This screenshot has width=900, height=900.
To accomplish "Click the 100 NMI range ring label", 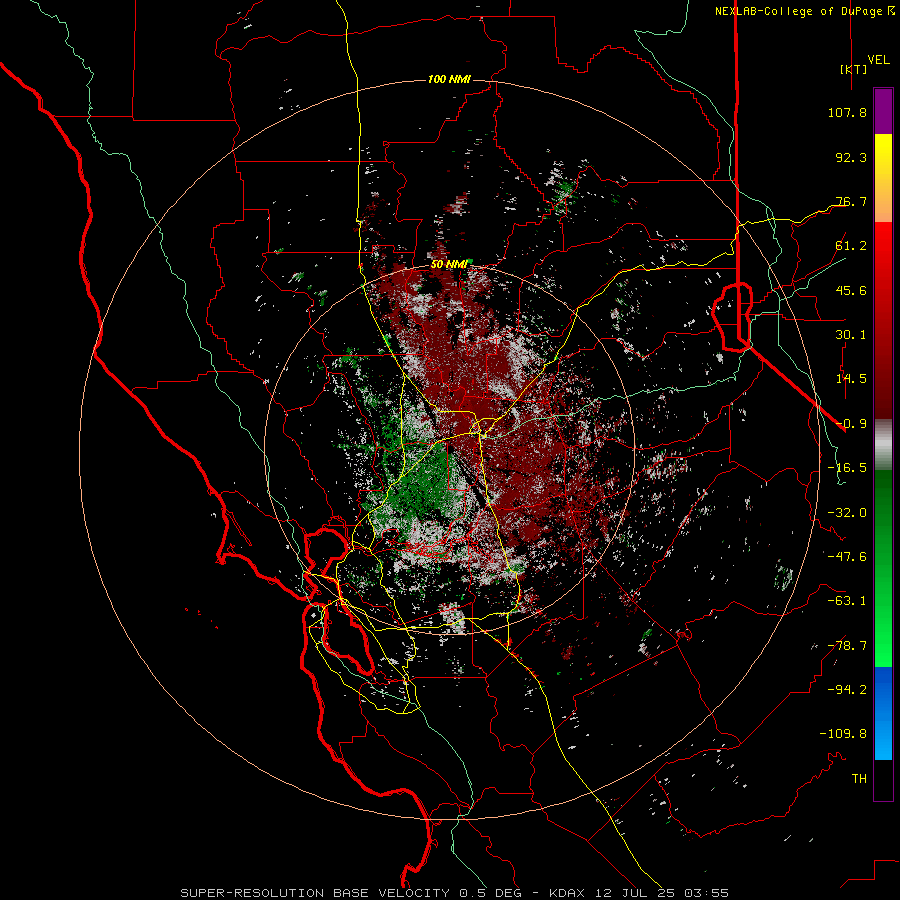I will pyautogui.click(x=449, y=79).
